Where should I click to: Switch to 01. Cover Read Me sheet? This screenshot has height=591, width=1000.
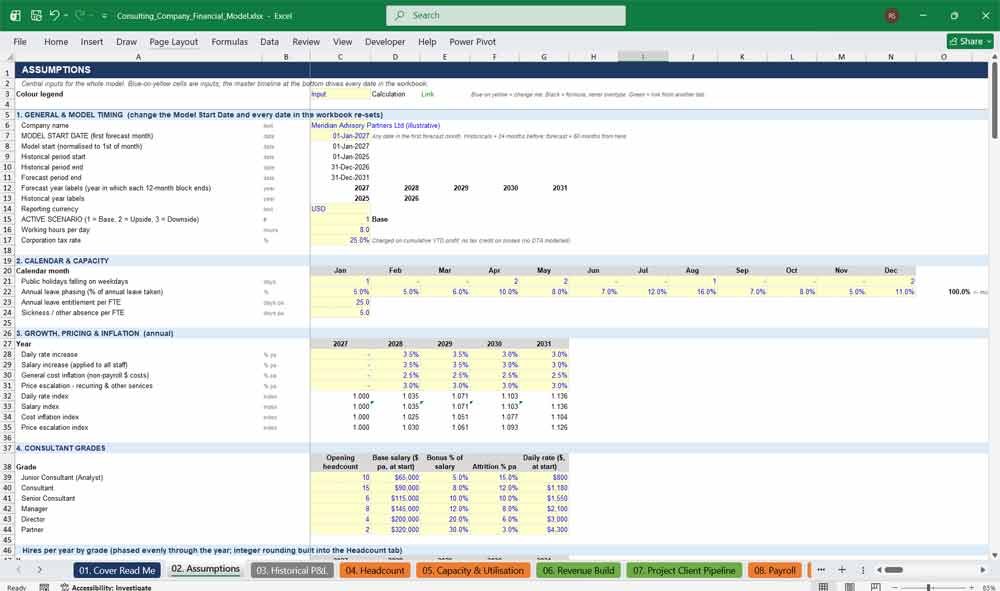117,571
